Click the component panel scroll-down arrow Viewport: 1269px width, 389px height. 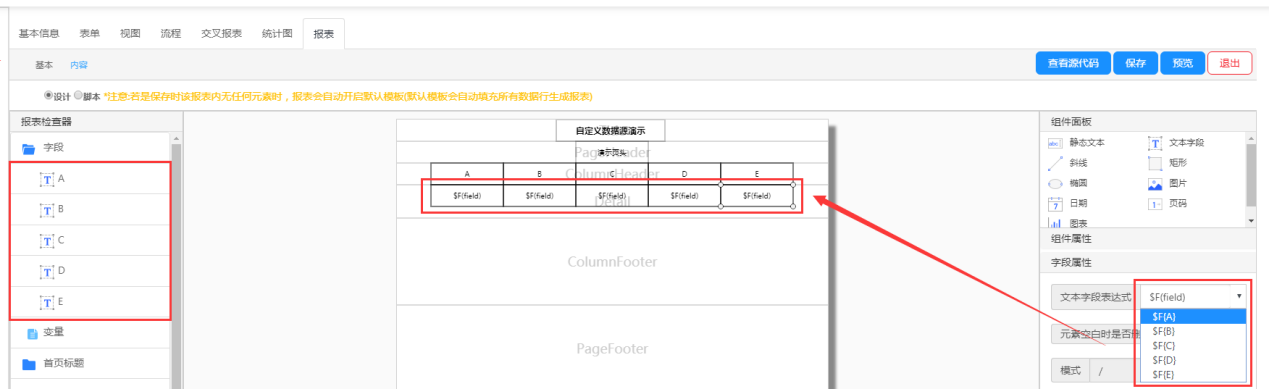pyautogui.click(x=1250, y=220)
